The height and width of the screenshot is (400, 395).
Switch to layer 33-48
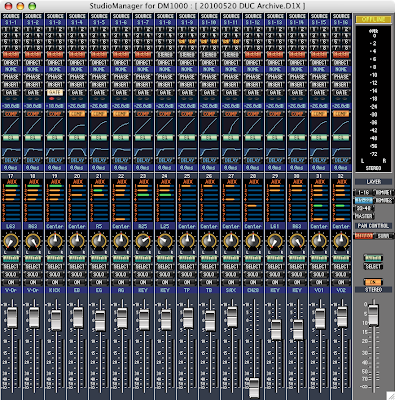(x=363, y=208)
